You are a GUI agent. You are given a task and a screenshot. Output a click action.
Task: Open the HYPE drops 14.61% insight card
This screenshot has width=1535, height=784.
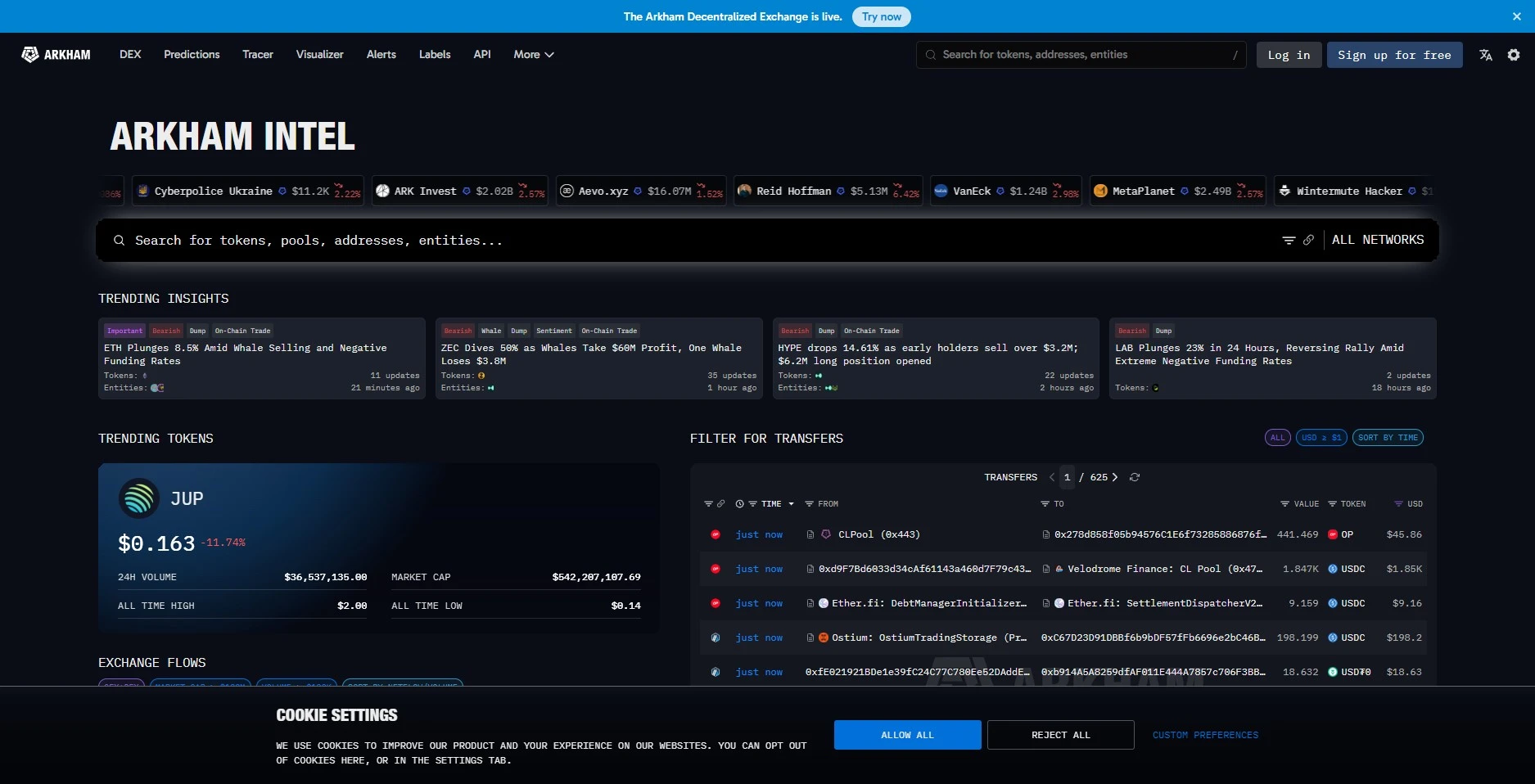tap(936, 358)
